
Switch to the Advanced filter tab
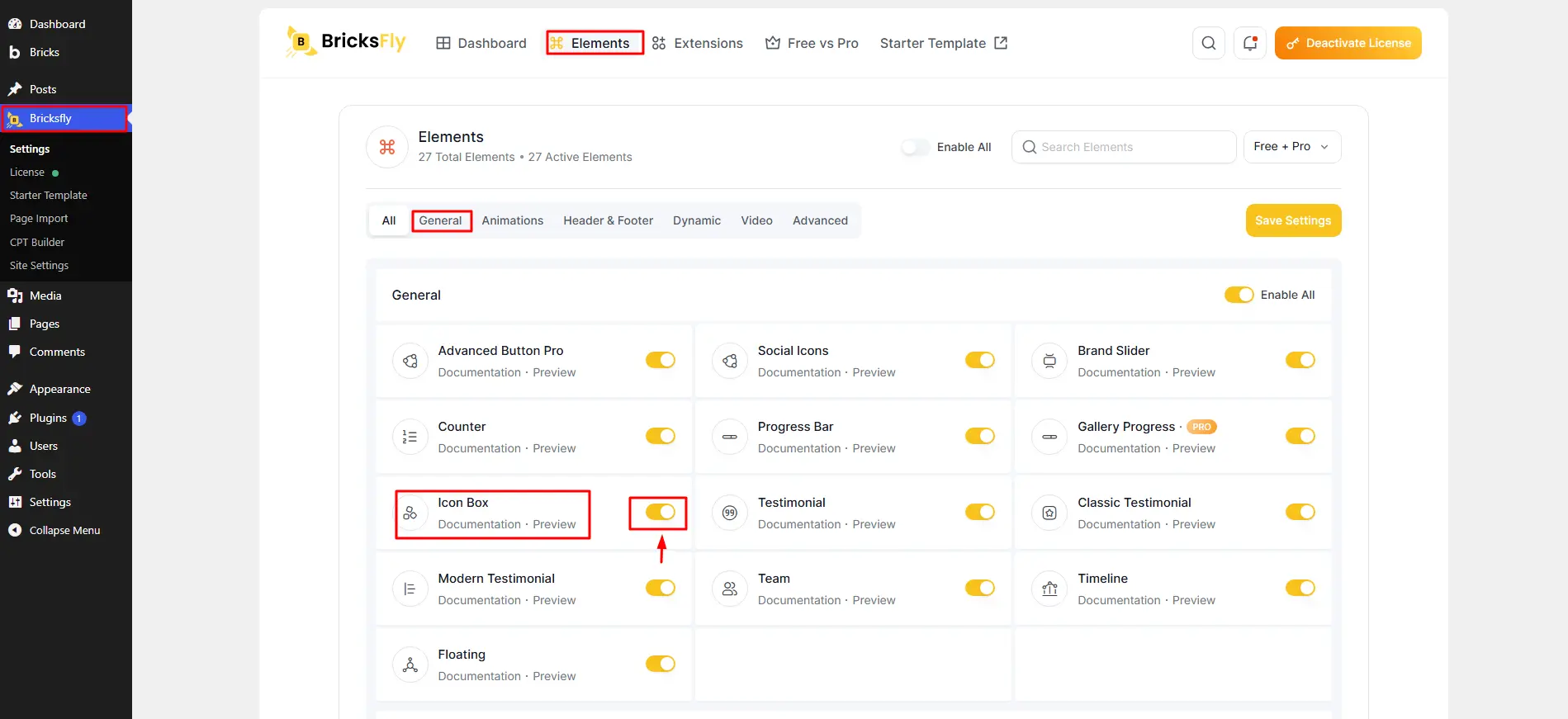821,220
